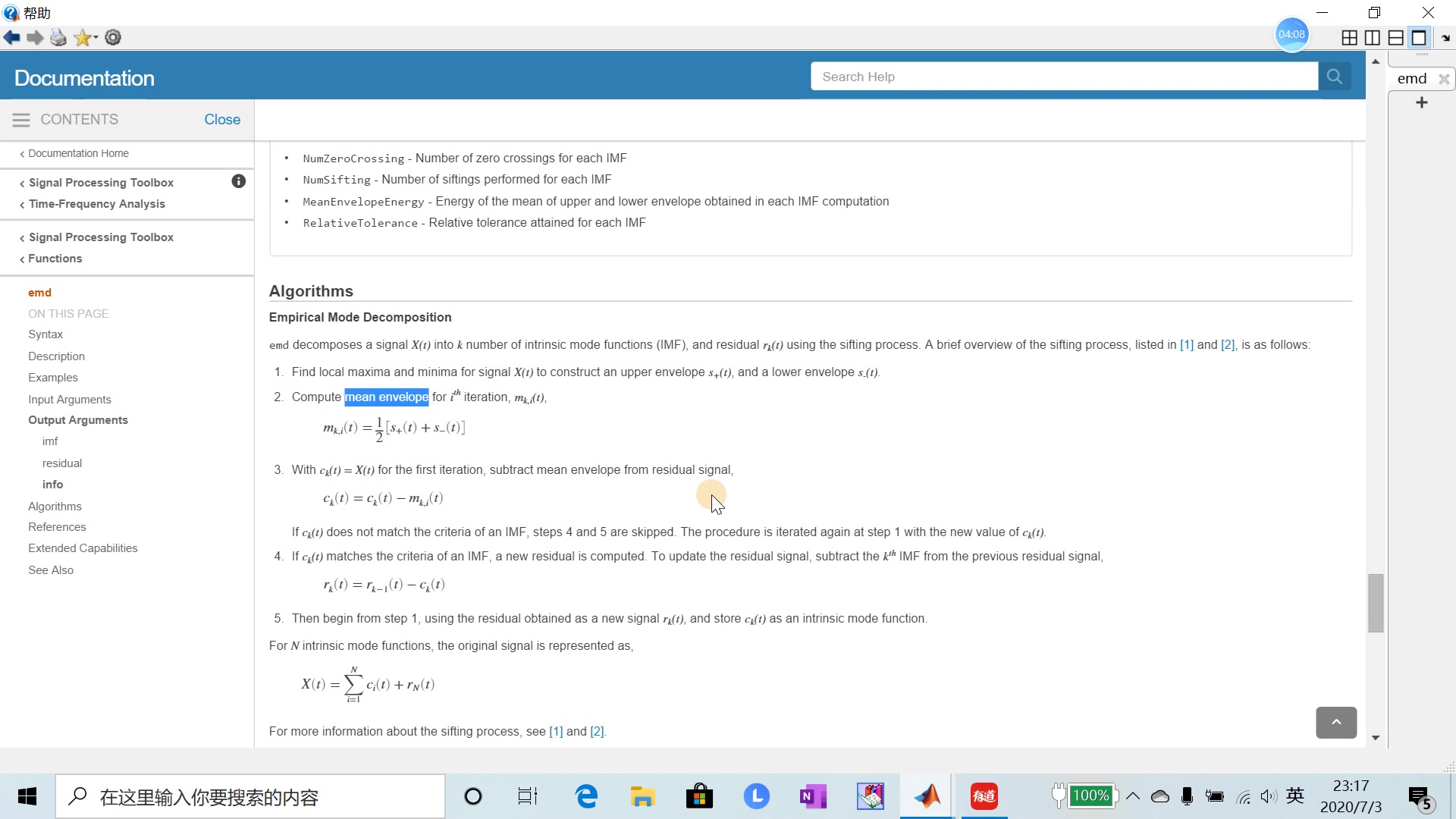This screenshot has height=819, width=1456.
Task: Close the emd tab
Action: 1444,79
